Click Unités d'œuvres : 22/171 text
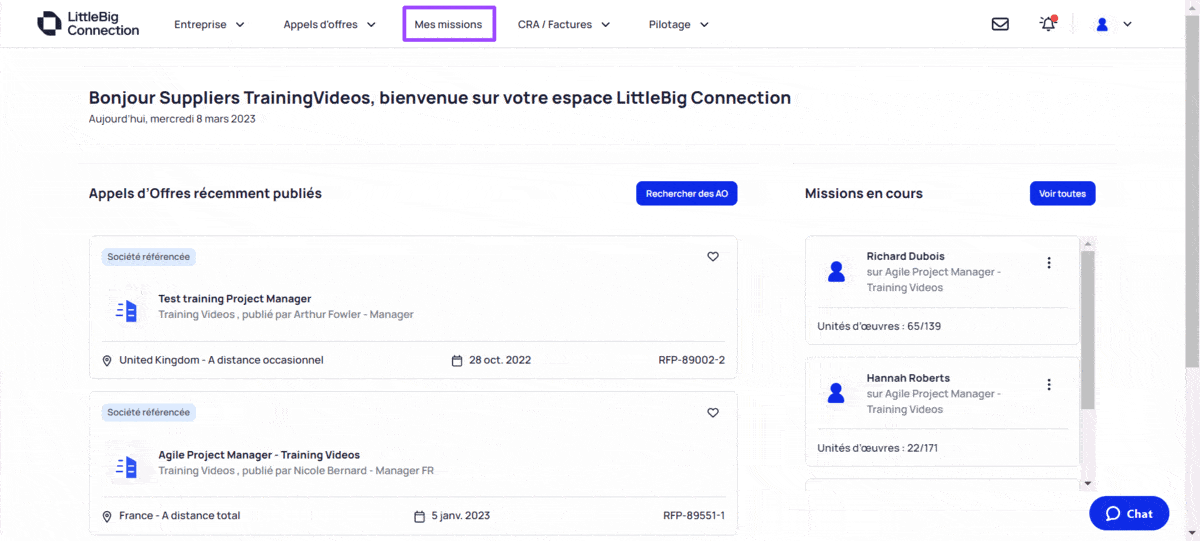1200x541 pixels. click(879, 449)
